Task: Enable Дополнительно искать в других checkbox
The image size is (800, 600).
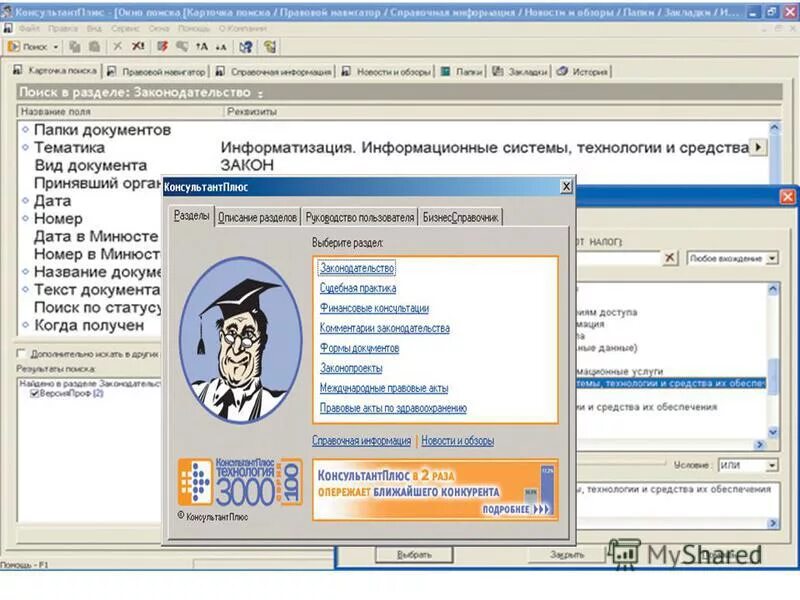Action: (21, 353)
